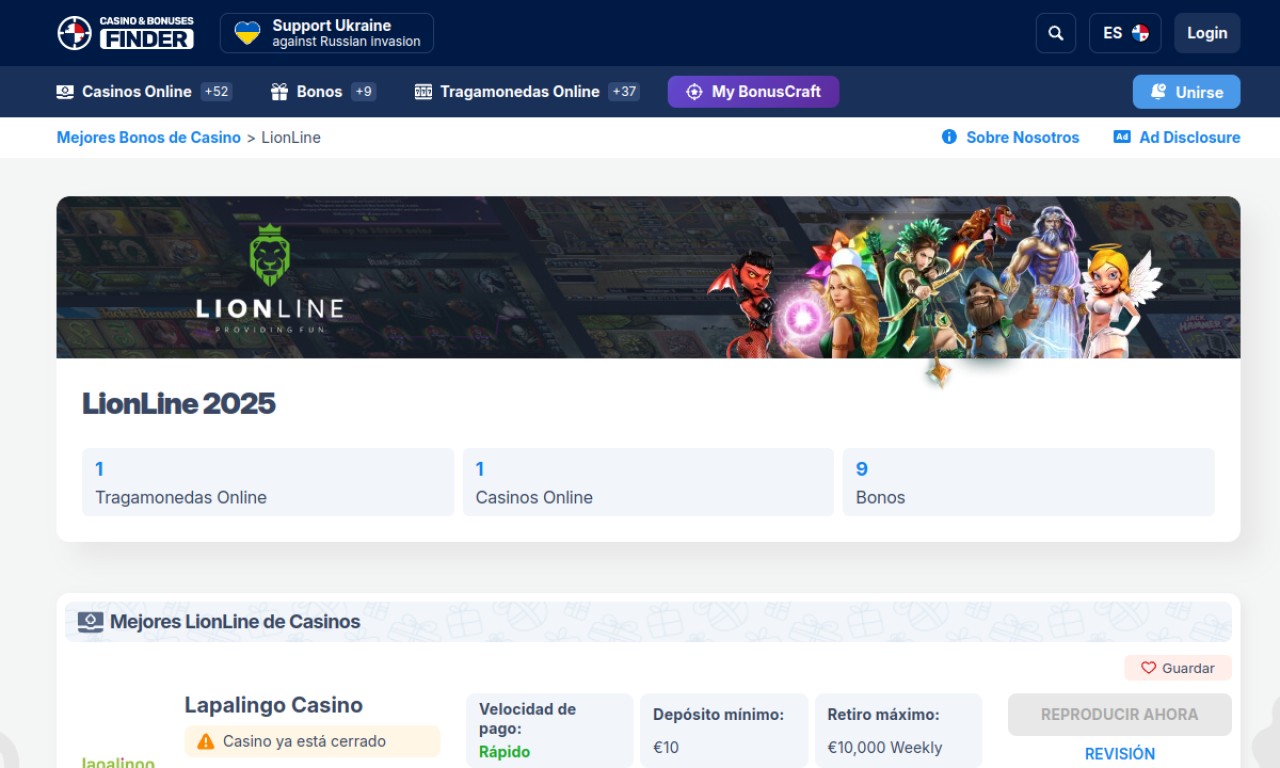Open the ES language selector
The height and width of the screenshot is (768, 1280).
click(x=1125, y=33)
